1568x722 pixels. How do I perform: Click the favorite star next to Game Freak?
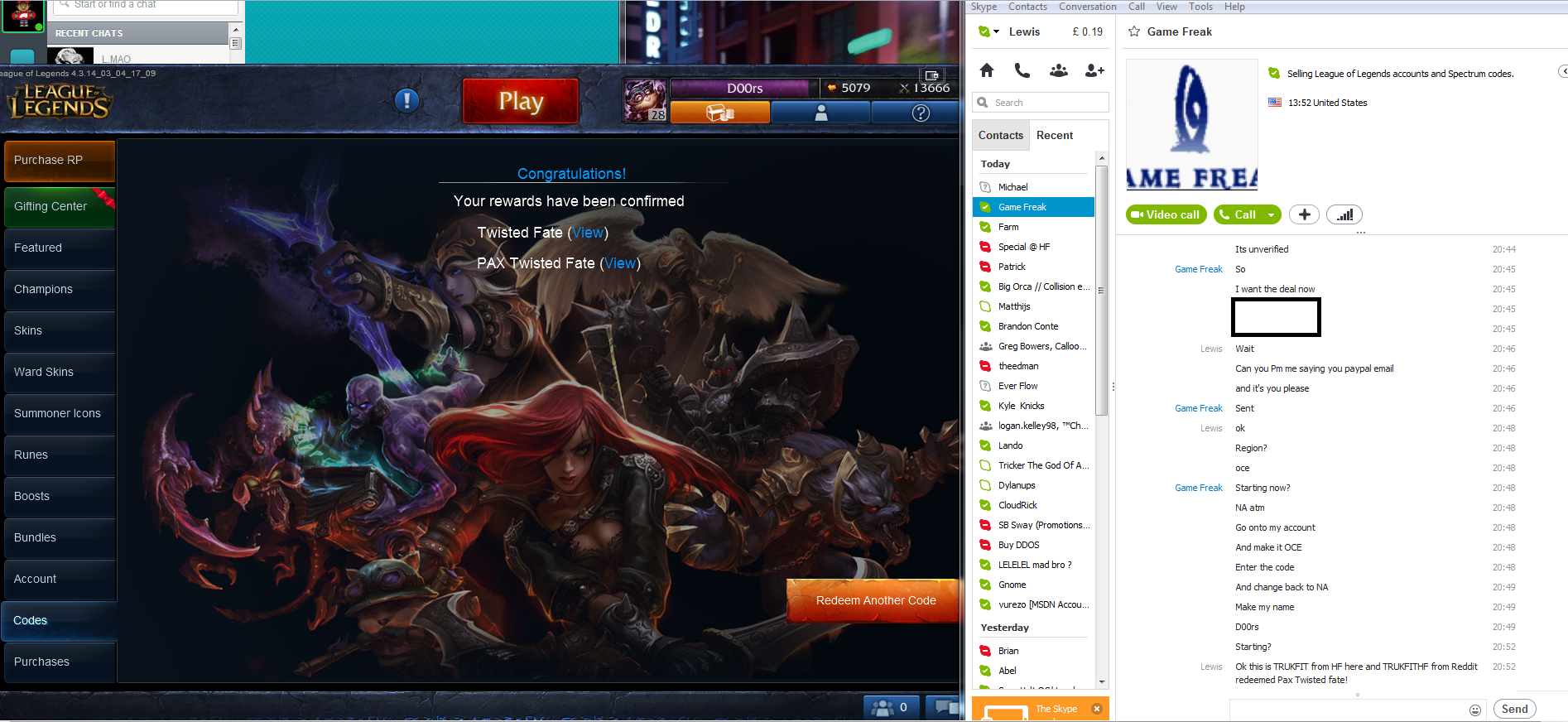click(1134, 31)
